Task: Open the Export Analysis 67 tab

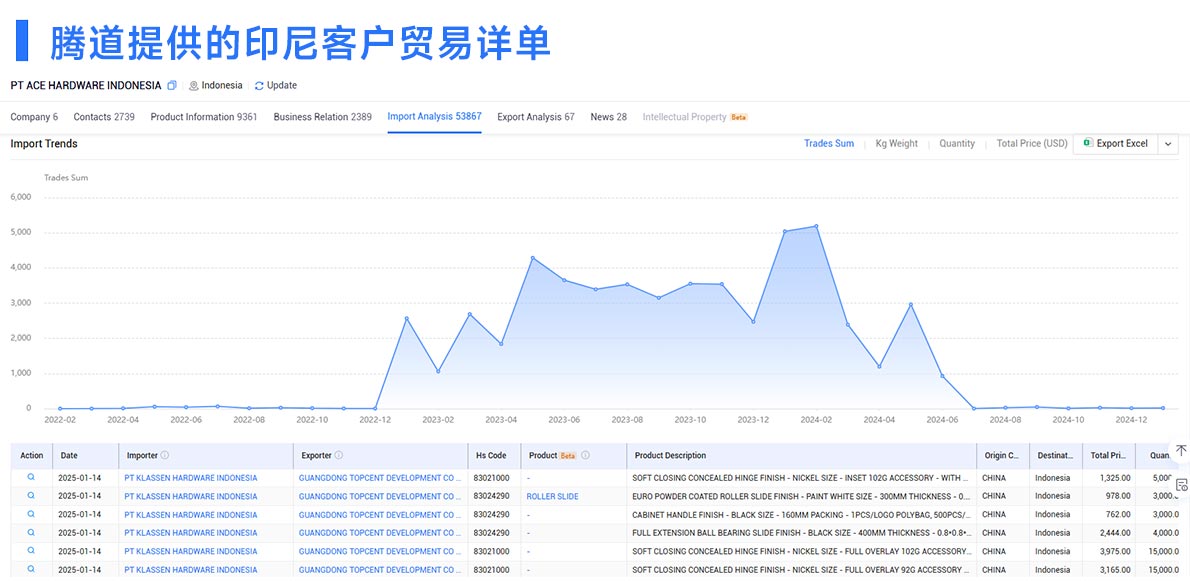Action: point(536,117)
